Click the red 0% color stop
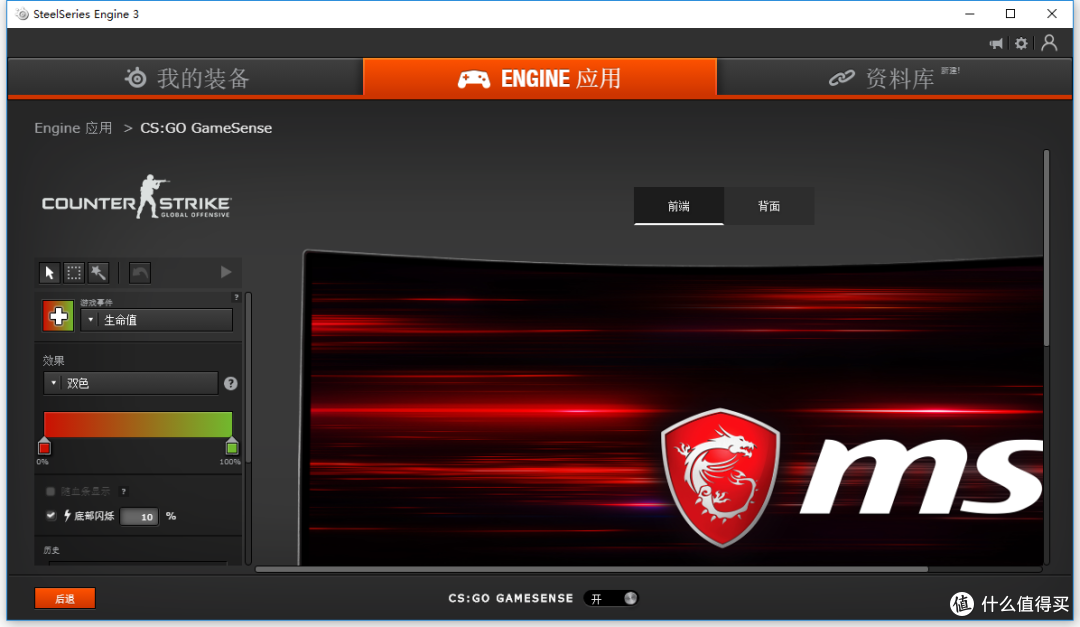 coord(44,446)
